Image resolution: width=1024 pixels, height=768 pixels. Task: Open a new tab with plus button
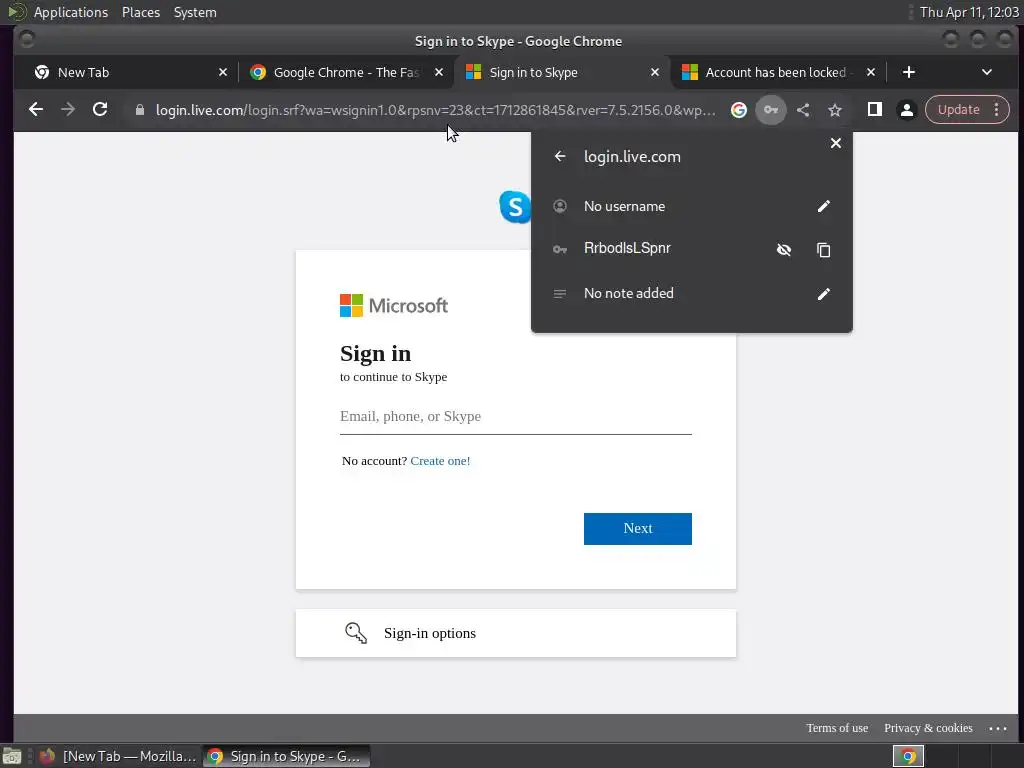click(908, 72)
